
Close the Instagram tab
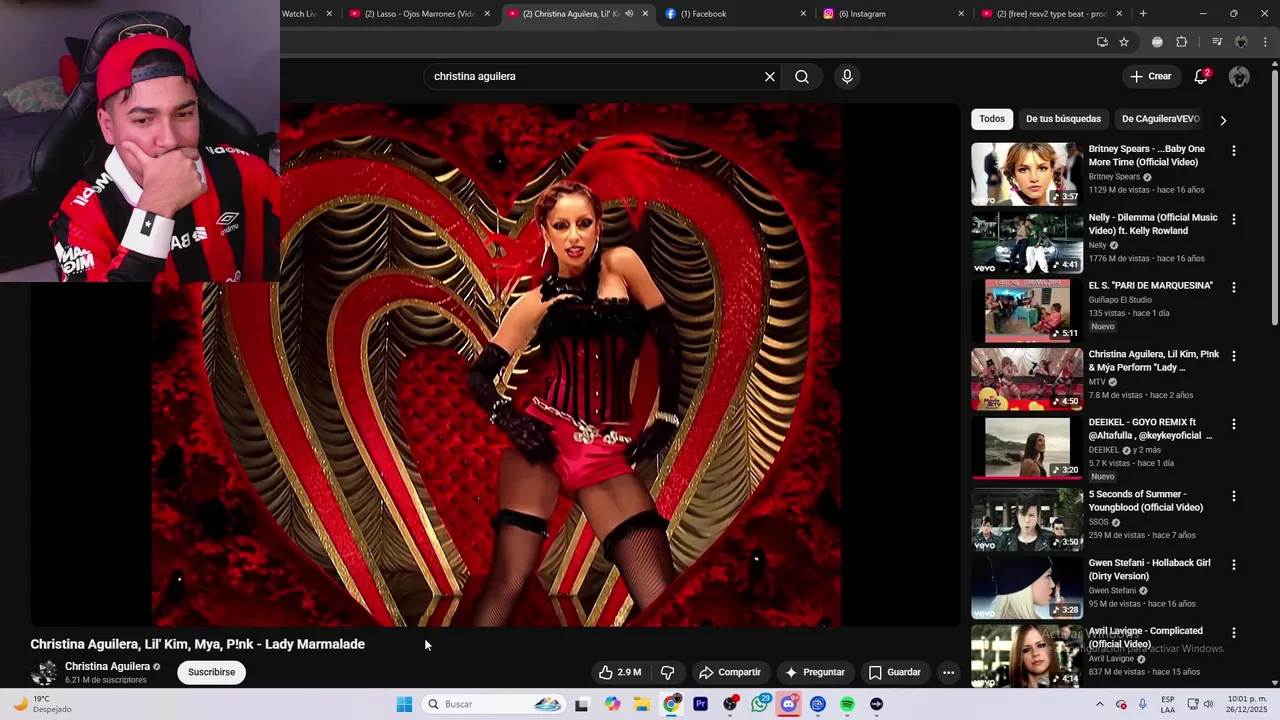coord(961,14)
